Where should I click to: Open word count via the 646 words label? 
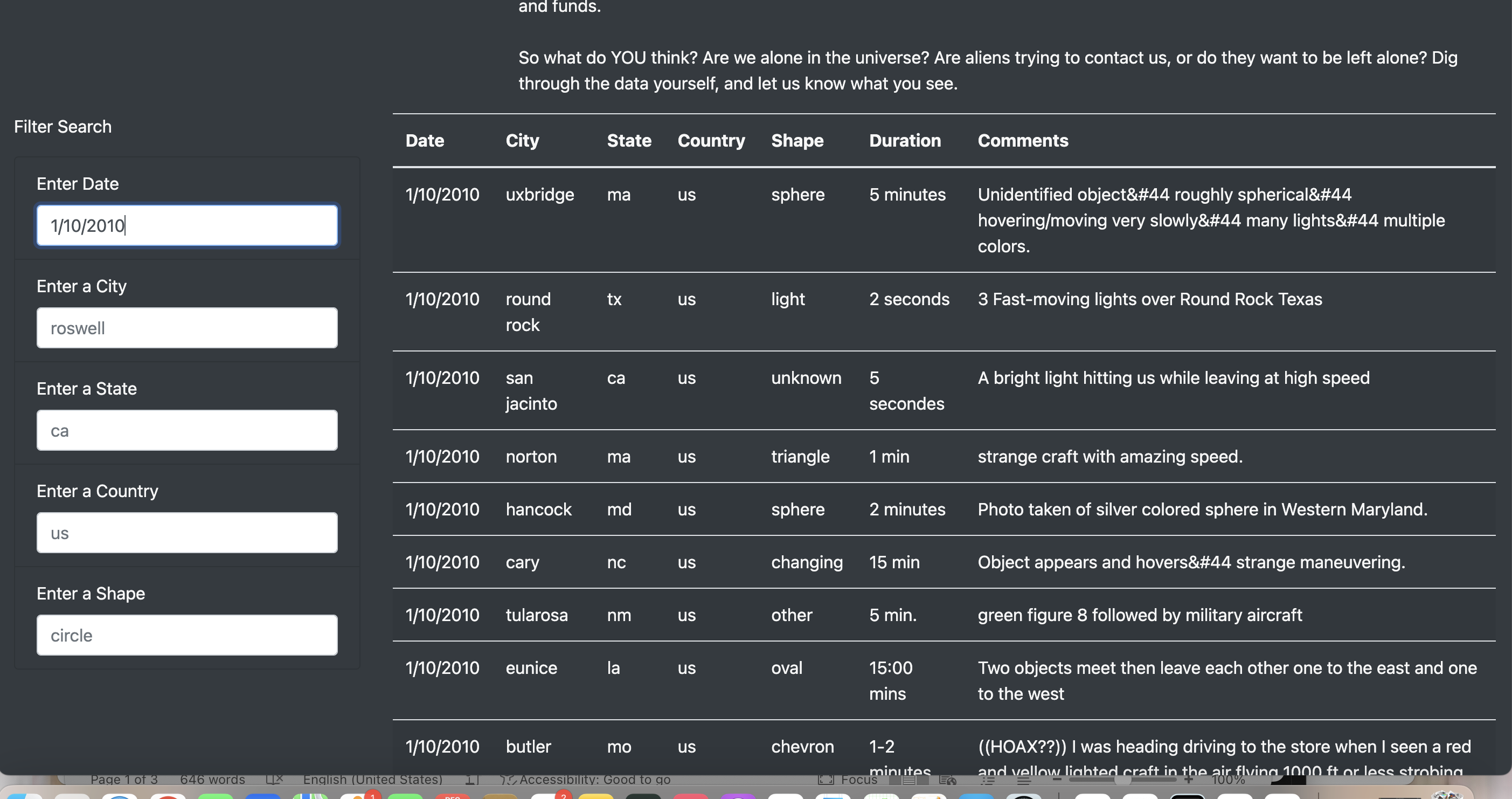(x=212, y=779)
